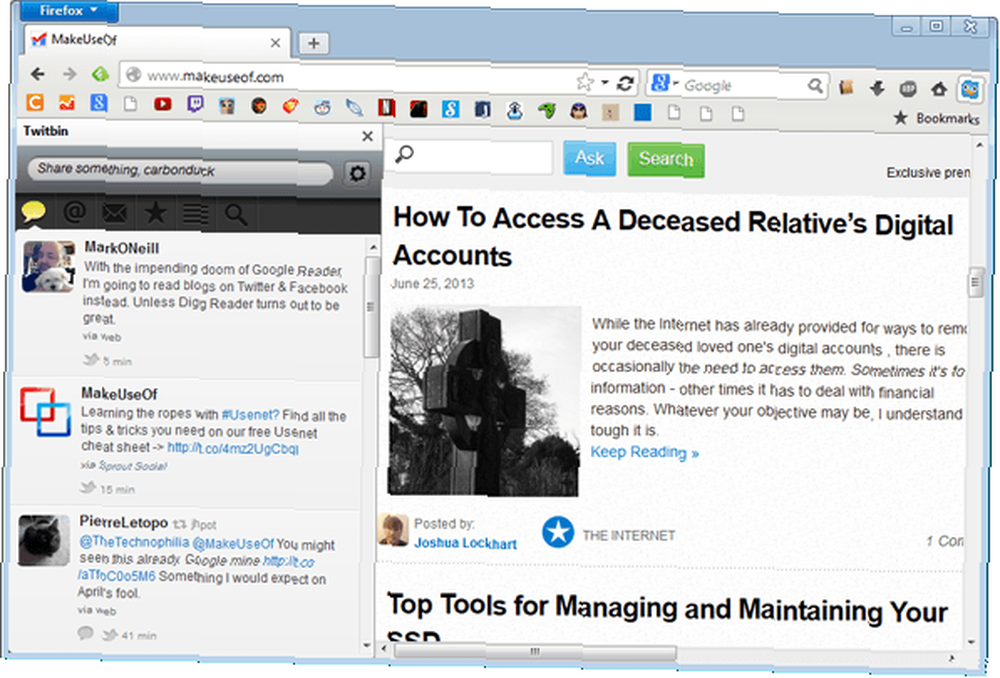Click the magnifier in the Google search box
The height and width of the screenshot is (678, 1000).
tap(815, 85)
